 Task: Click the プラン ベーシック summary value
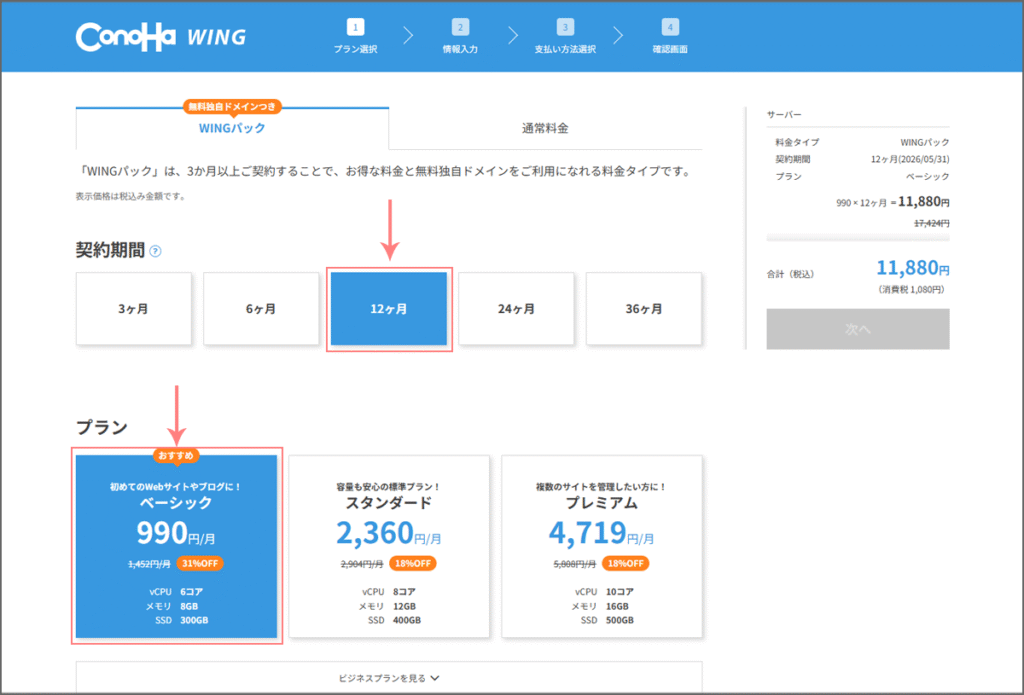coord(927,177)
